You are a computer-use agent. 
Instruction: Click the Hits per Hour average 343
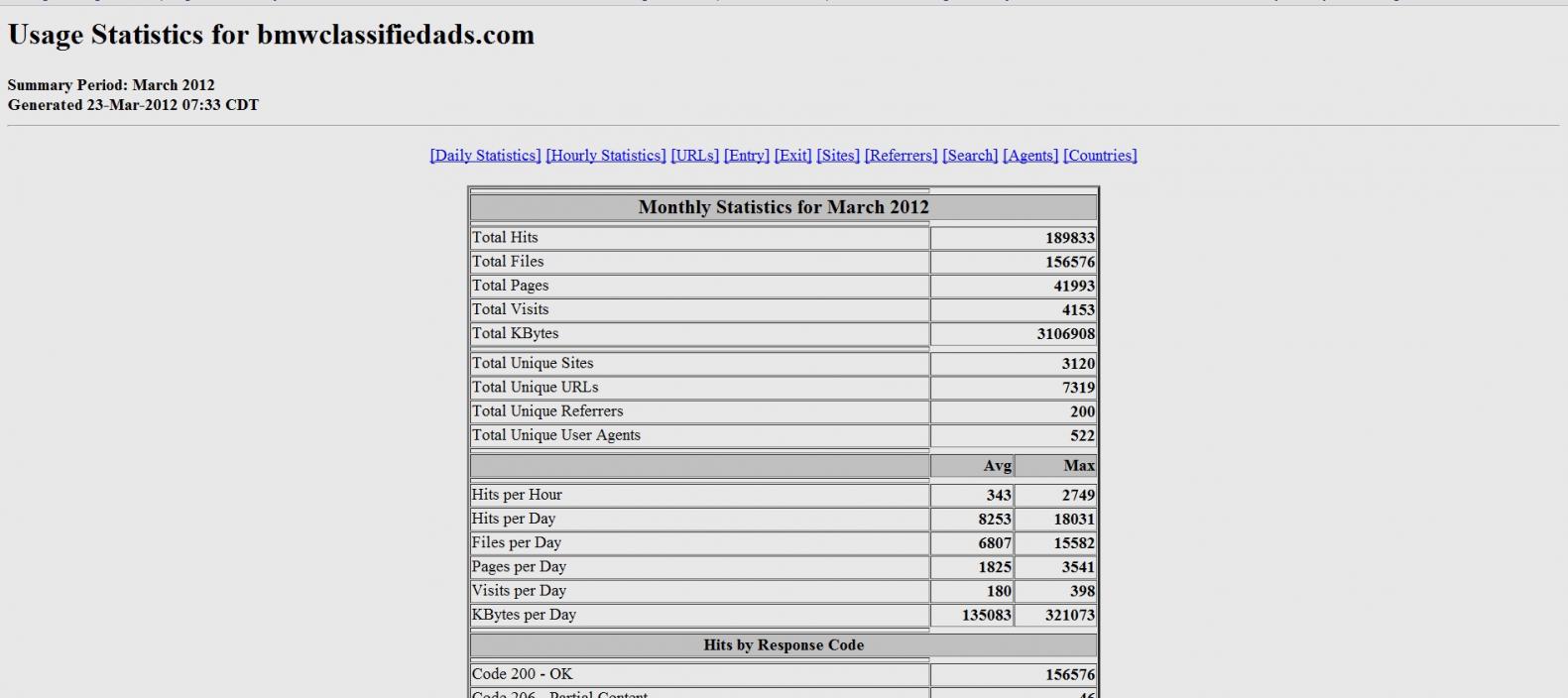pyautogui.click(x=999, y=495)
